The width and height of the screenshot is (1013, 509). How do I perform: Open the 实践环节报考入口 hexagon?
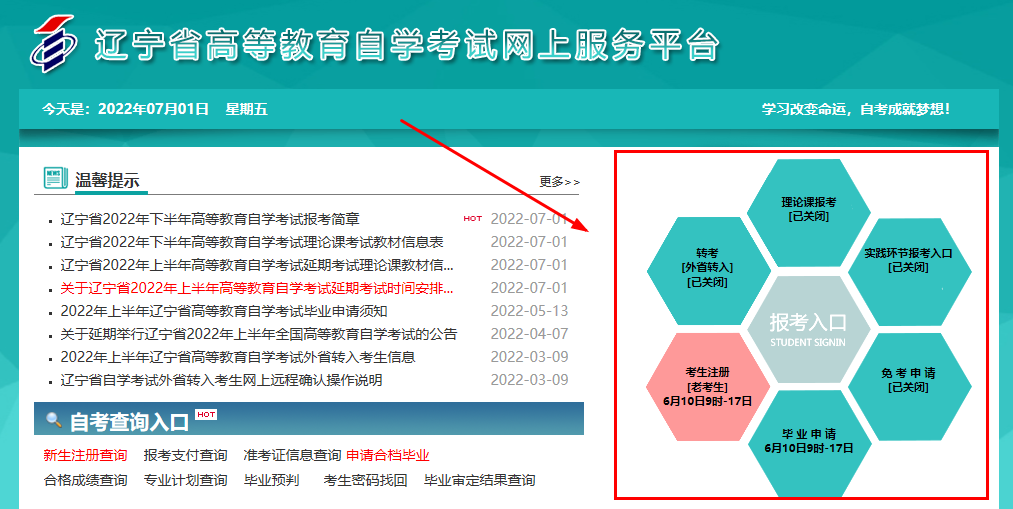pos(907,259)
